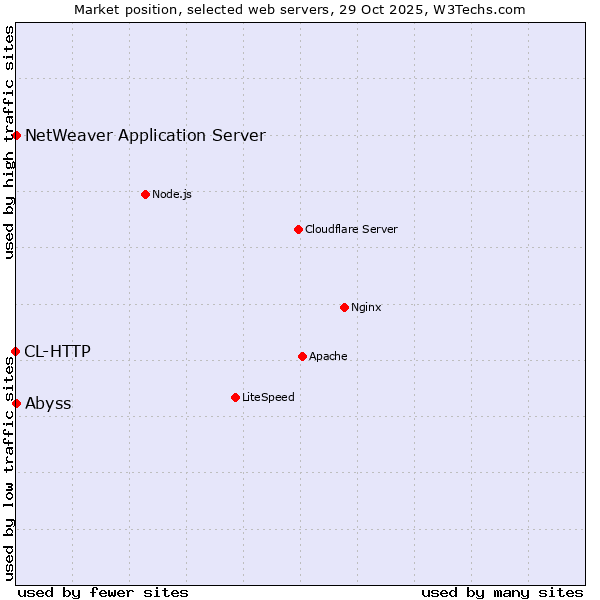Image resolution: width=600 pixels, height=600 pixels.
Task: Select the Cloudflare Server data point marker
Action: [298, 229]
